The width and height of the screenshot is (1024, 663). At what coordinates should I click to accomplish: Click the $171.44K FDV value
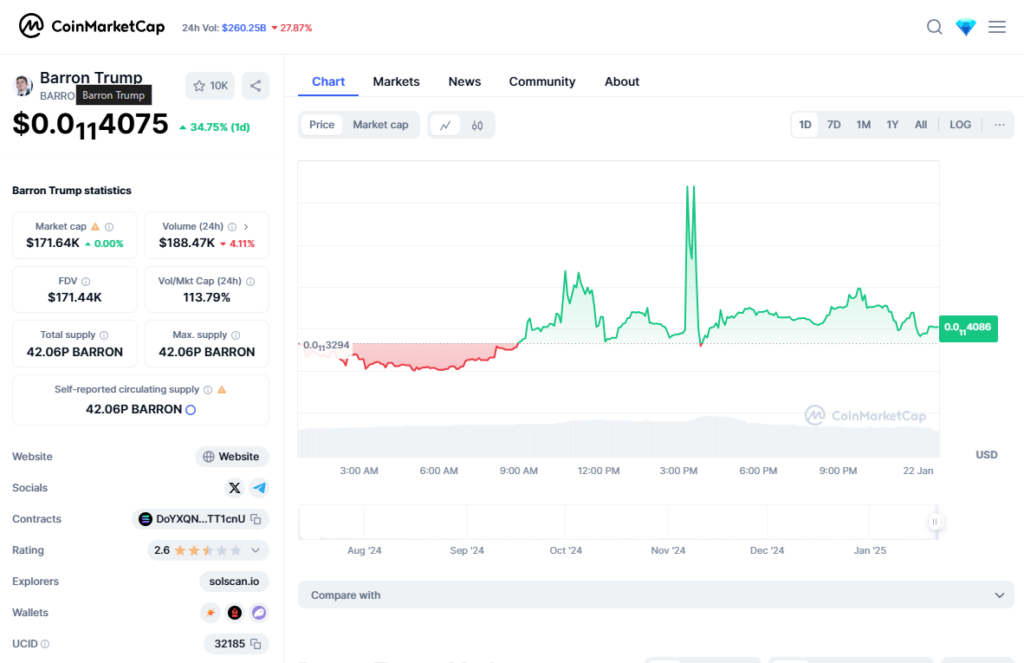(x=74, y=298)
